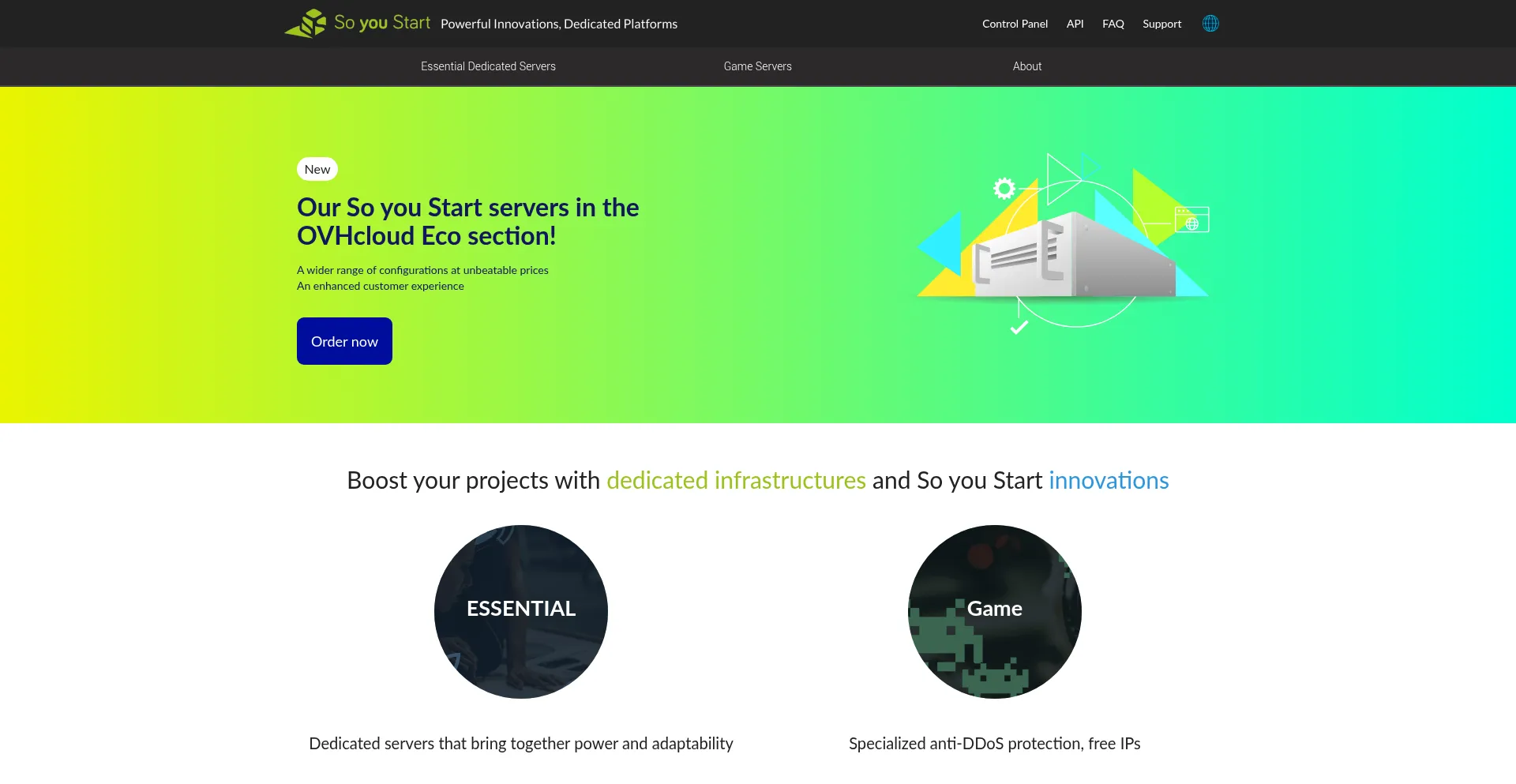Click 'Dedicated servers that bring together' caption

[521, 744]
